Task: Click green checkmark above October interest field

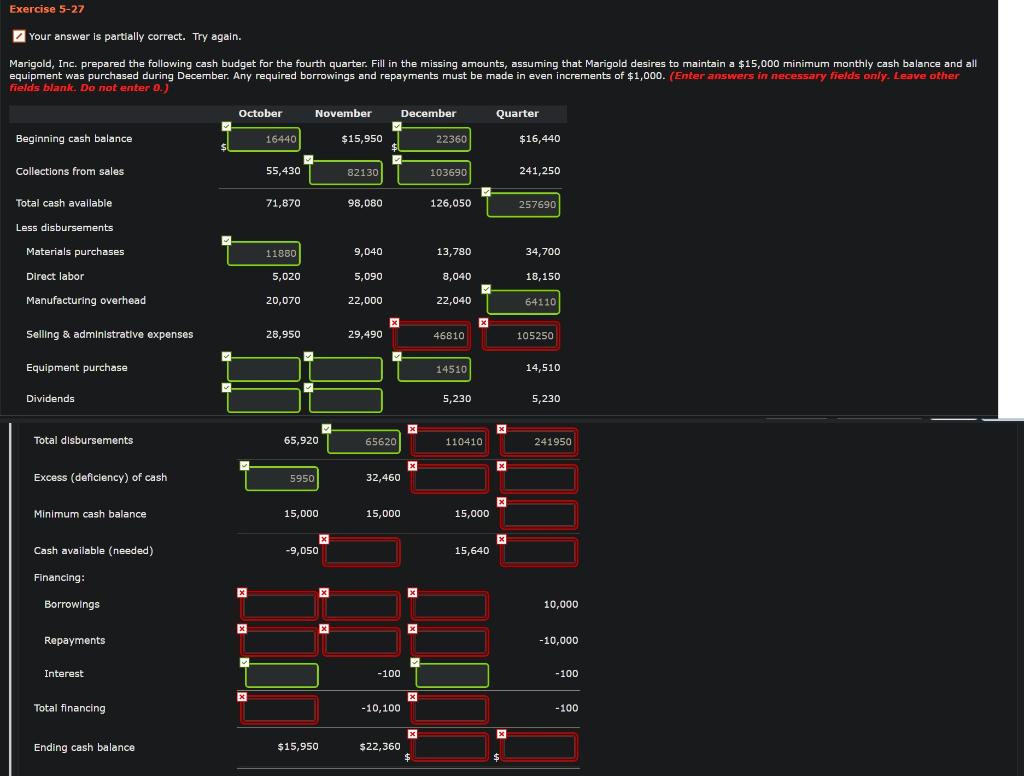Action: pos(244,662)
